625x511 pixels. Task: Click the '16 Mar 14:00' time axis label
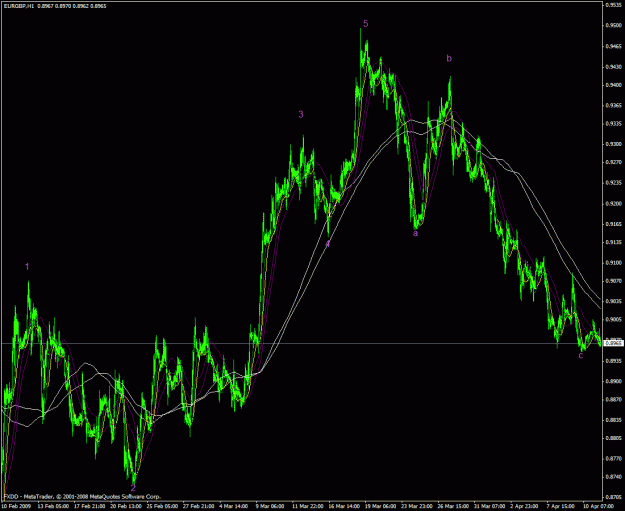[x=344, y=506]
